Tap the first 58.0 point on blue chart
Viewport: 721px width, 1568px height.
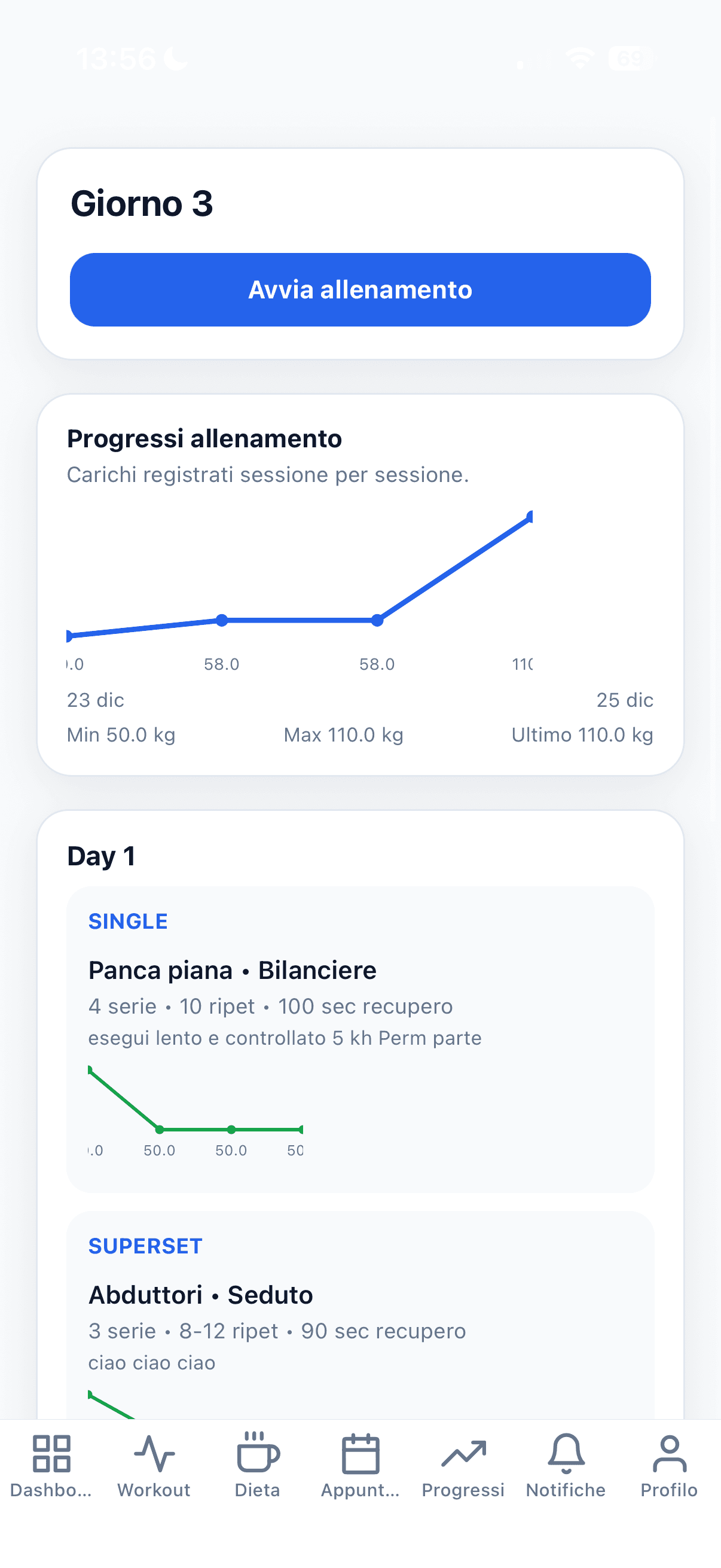pyautogui.click(x=222, y=620)
